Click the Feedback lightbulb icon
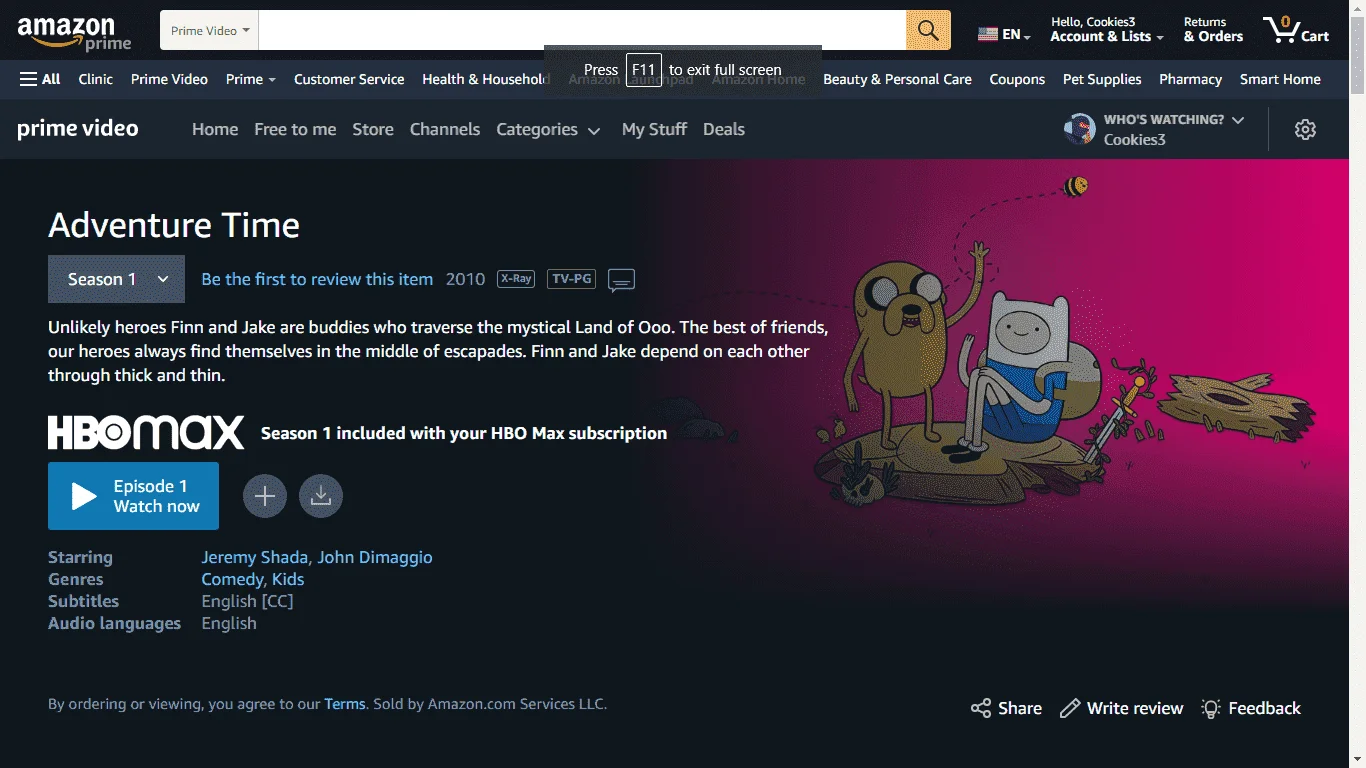Image resolution: width=1366 pixels, height=768 pixels. coord(1211,708)
